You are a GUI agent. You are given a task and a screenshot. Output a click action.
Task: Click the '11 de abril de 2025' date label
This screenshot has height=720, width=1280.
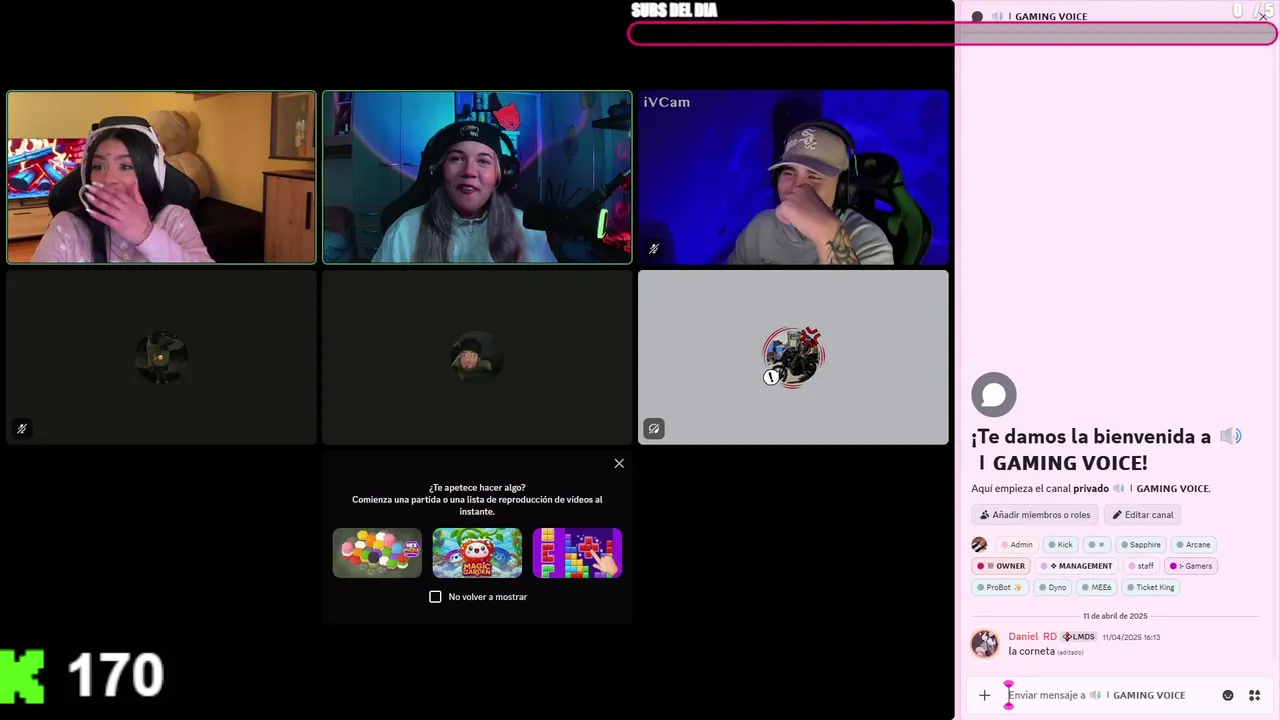coord(1115,616)
